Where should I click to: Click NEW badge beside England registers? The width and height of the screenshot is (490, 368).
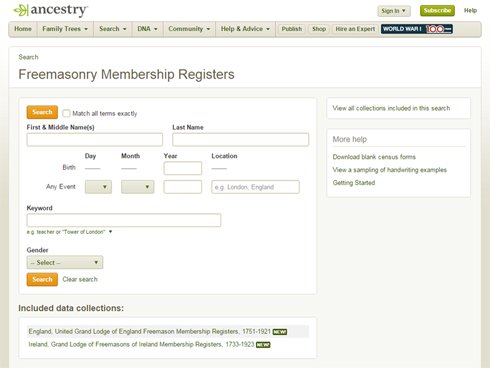(x=280, y=332)
